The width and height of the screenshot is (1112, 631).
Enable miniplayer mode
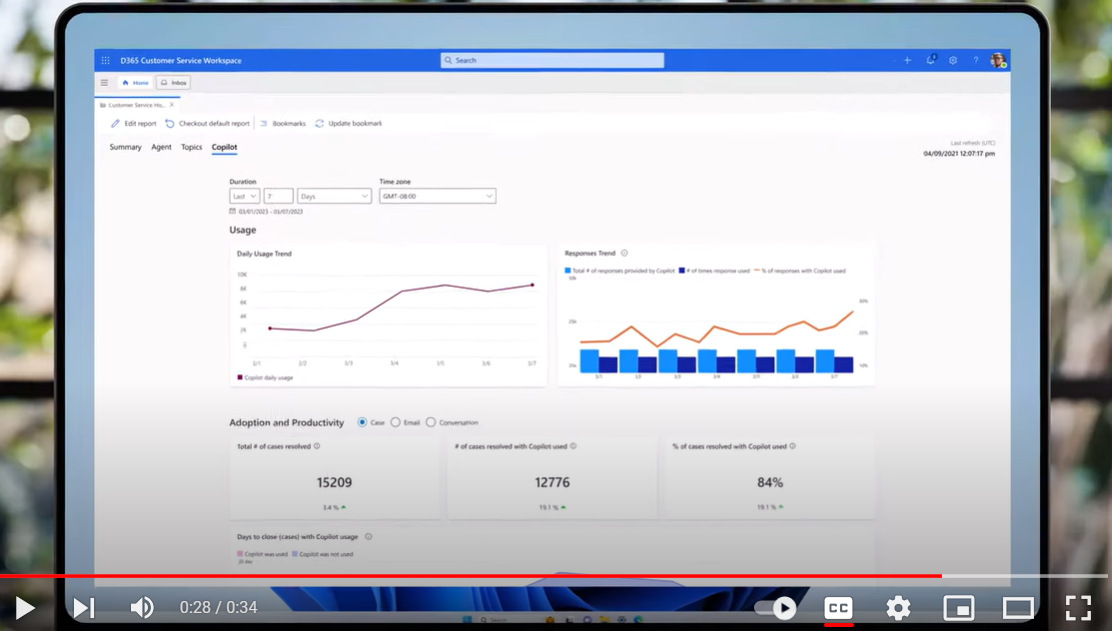click(x=958, y=607)
